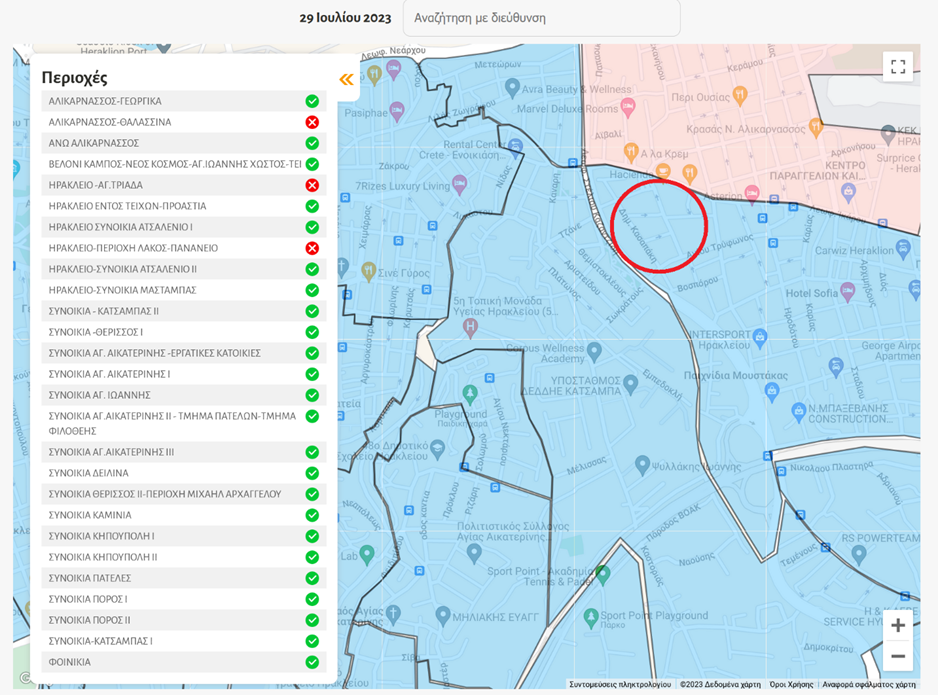Click the Corpus Wellness Academy marker

[595, 352]
